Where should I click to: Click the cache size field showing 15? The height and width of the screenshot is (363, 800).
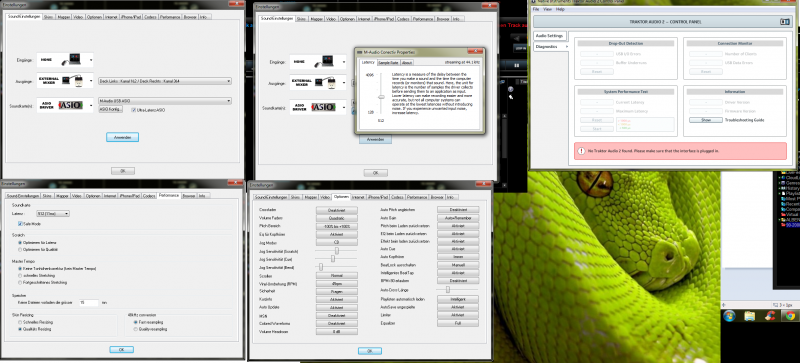89,303
